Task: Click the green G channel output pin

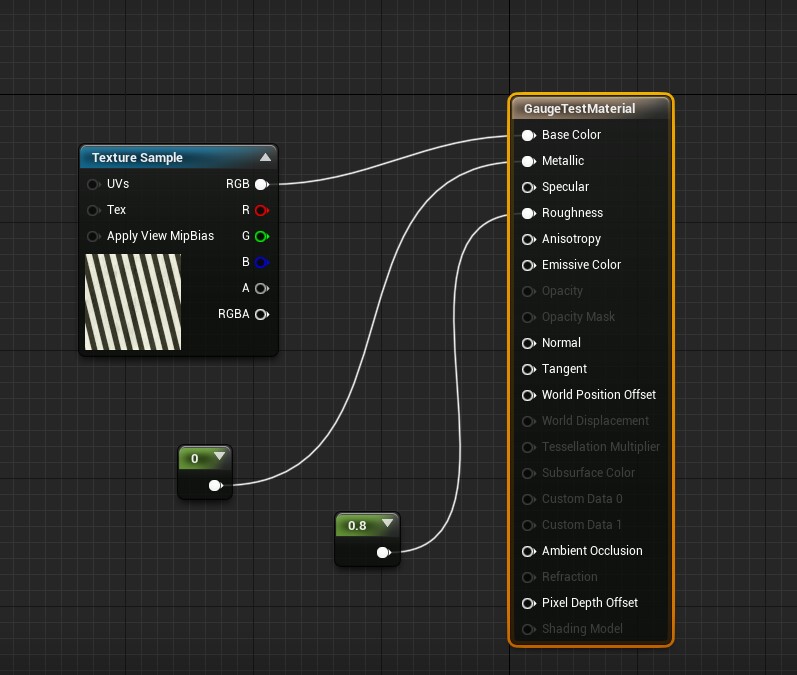Action: coord(261,236)
